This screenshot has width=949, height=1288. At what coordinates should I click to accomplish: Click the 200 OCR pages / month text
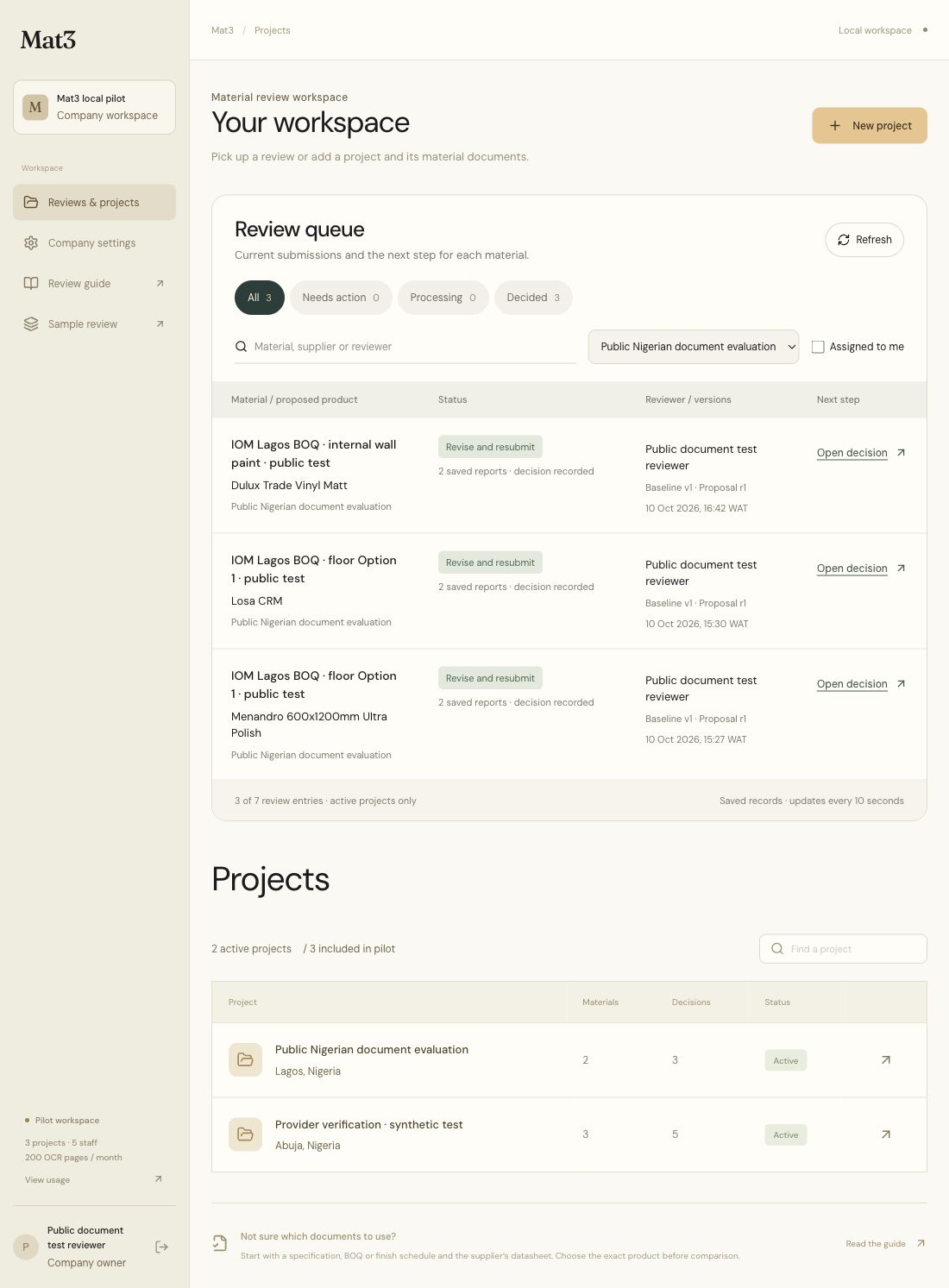tap(73, 1157)
